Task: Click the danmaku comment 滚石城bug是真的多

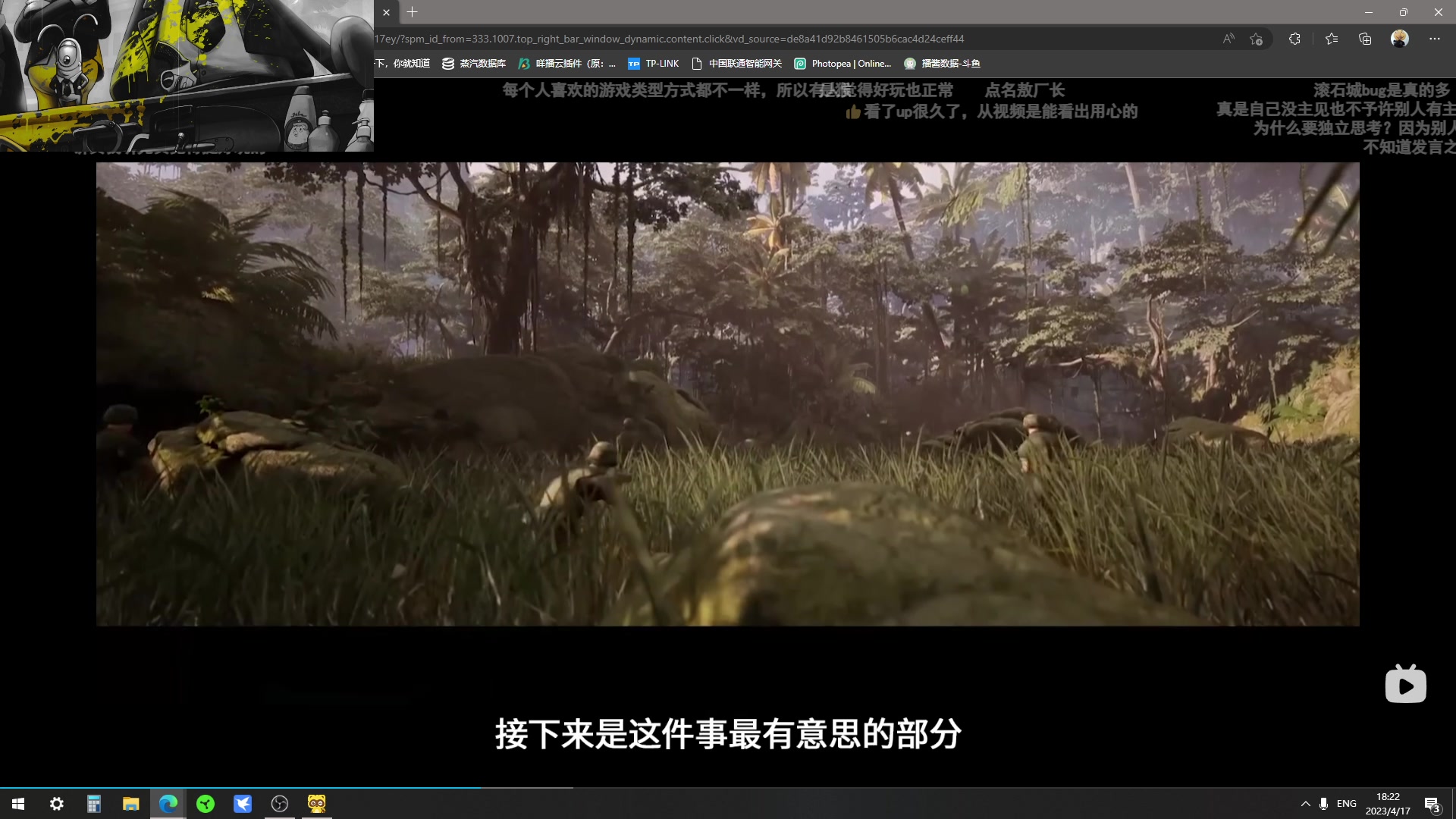Action: (x=1382, y=90)
